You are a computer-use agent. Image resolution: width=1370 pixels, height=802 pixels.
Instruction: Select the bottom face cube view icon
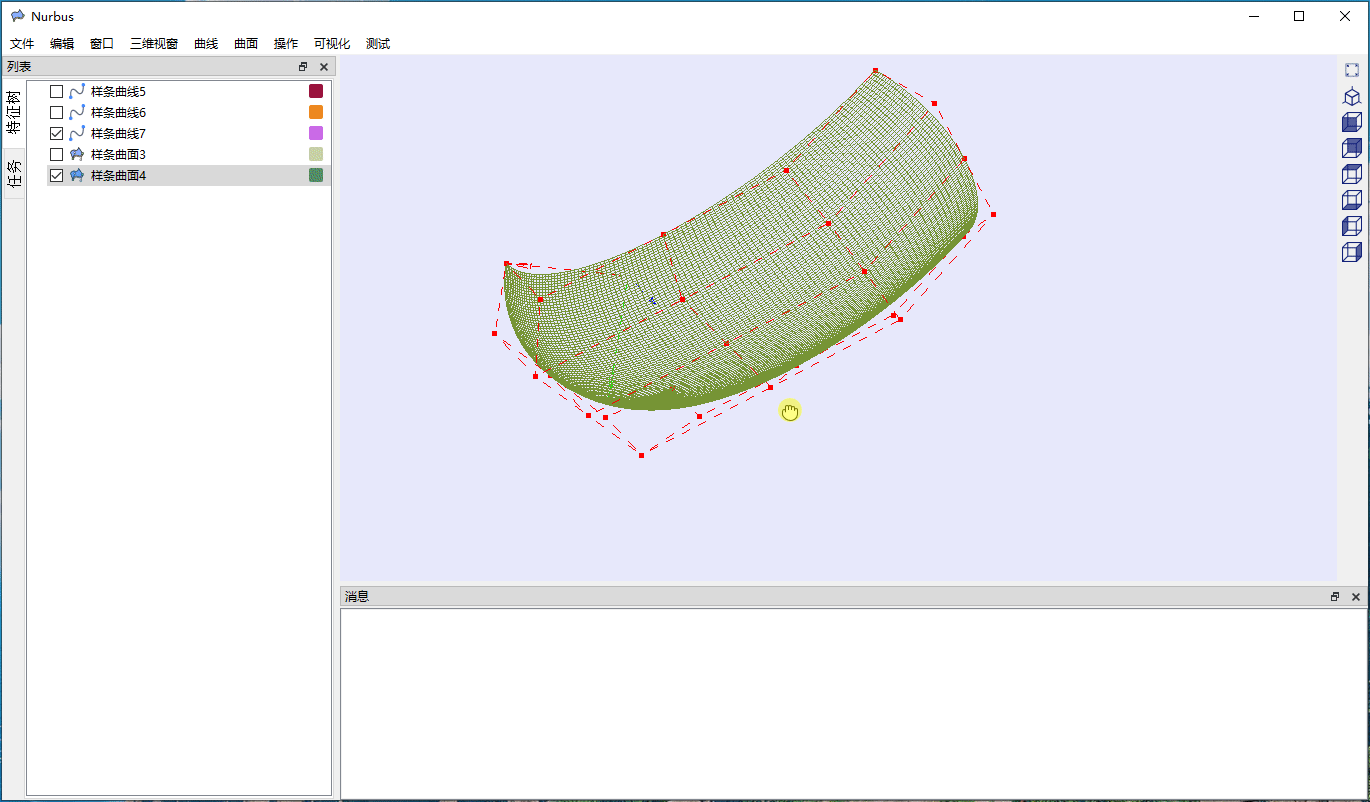click(1352, 200)
